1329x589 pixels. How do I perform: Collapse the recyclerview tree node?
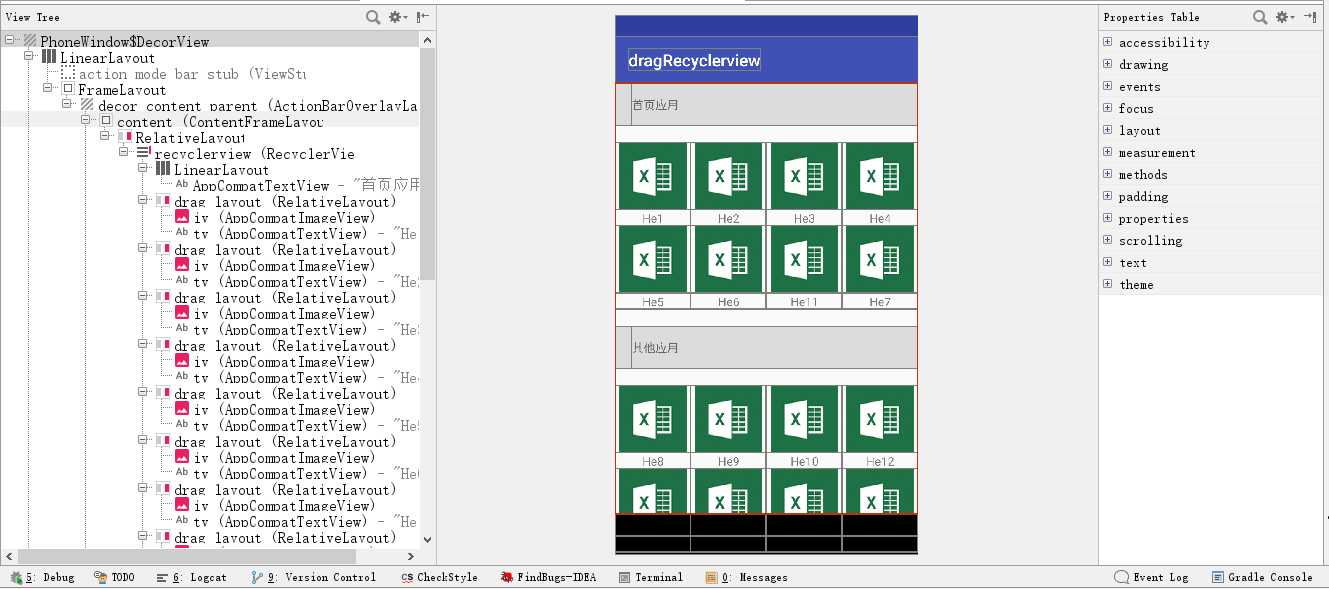[124, 153]
